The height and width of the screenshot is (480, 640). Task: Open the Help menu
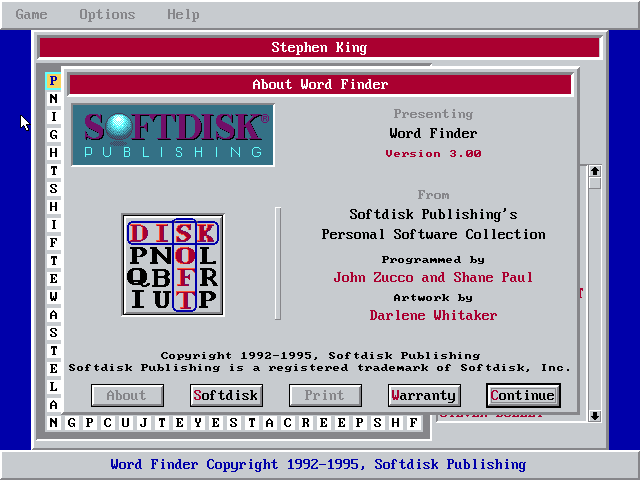tap(183, 15)
